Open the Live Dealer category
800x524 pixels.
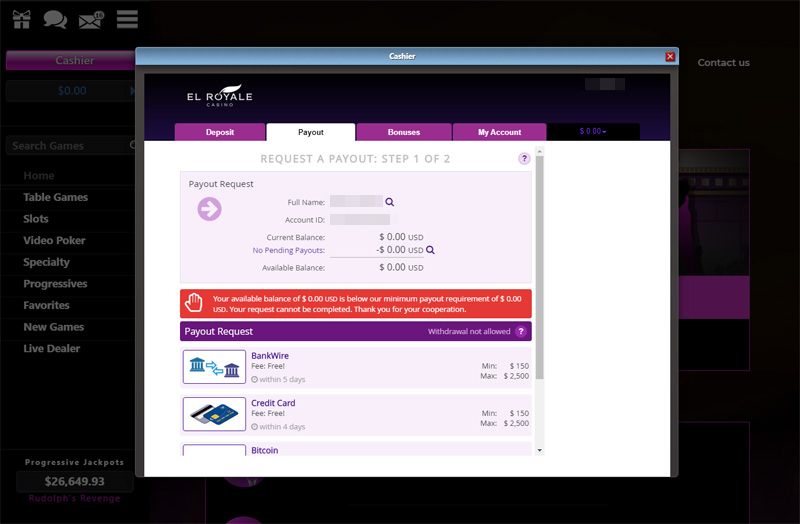pyautogui.click(x=52, y=349)
